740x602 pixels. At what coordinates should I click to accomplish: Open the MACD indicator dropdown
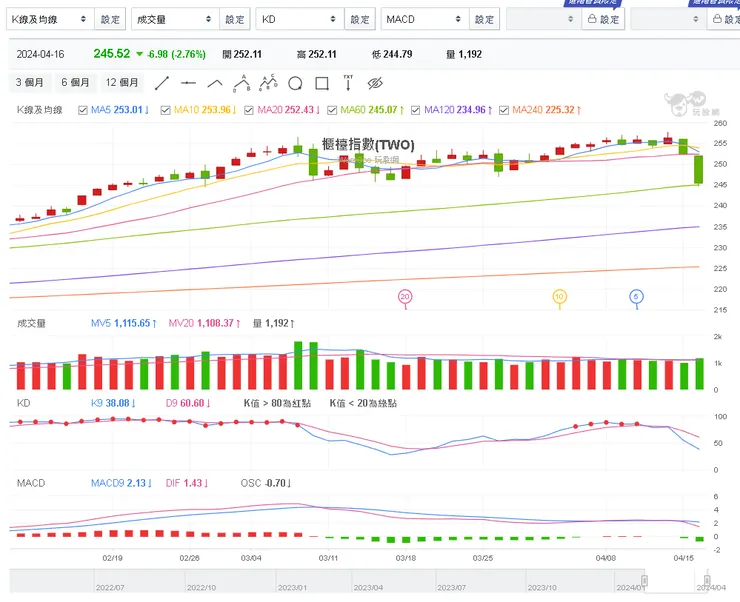(x=425, y=19)
